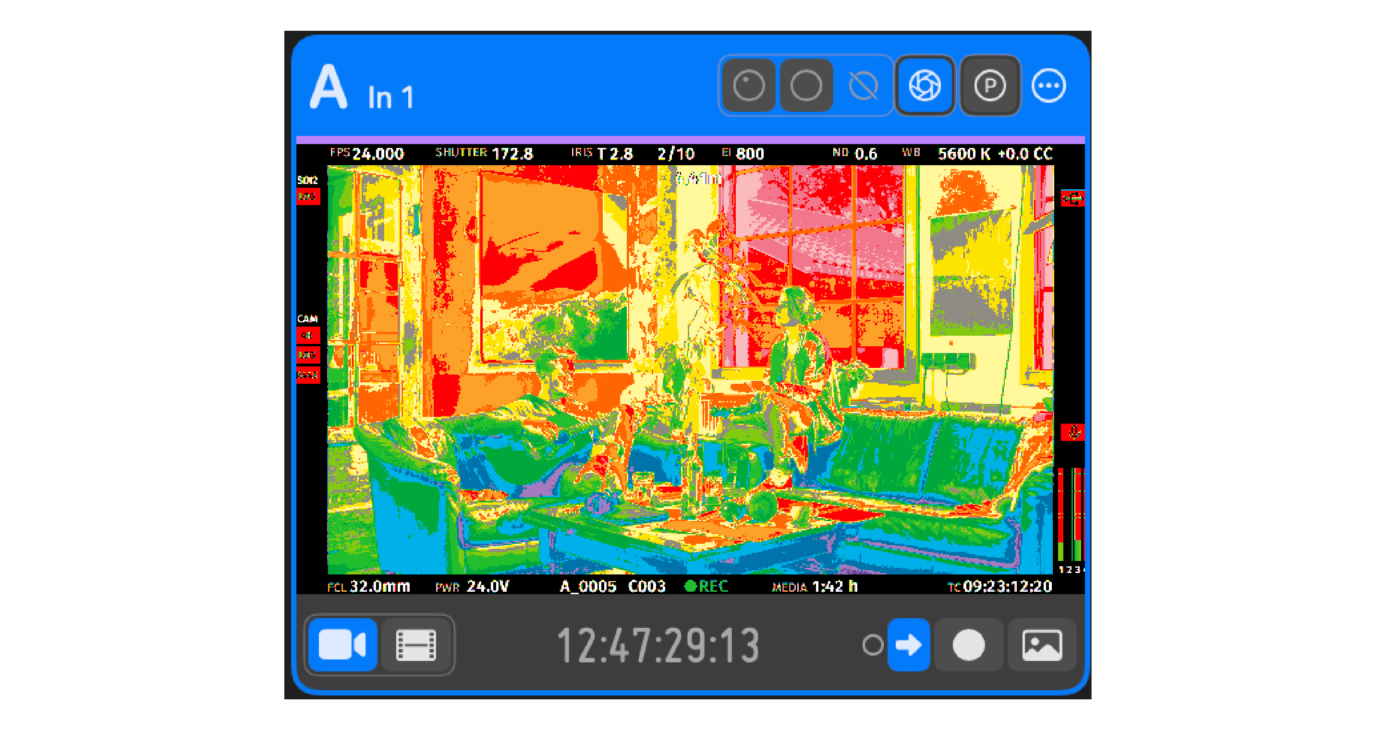This screenshot has width=1376, height=732.
Task: Switch to the film strip playback mode
Action: 416,645
